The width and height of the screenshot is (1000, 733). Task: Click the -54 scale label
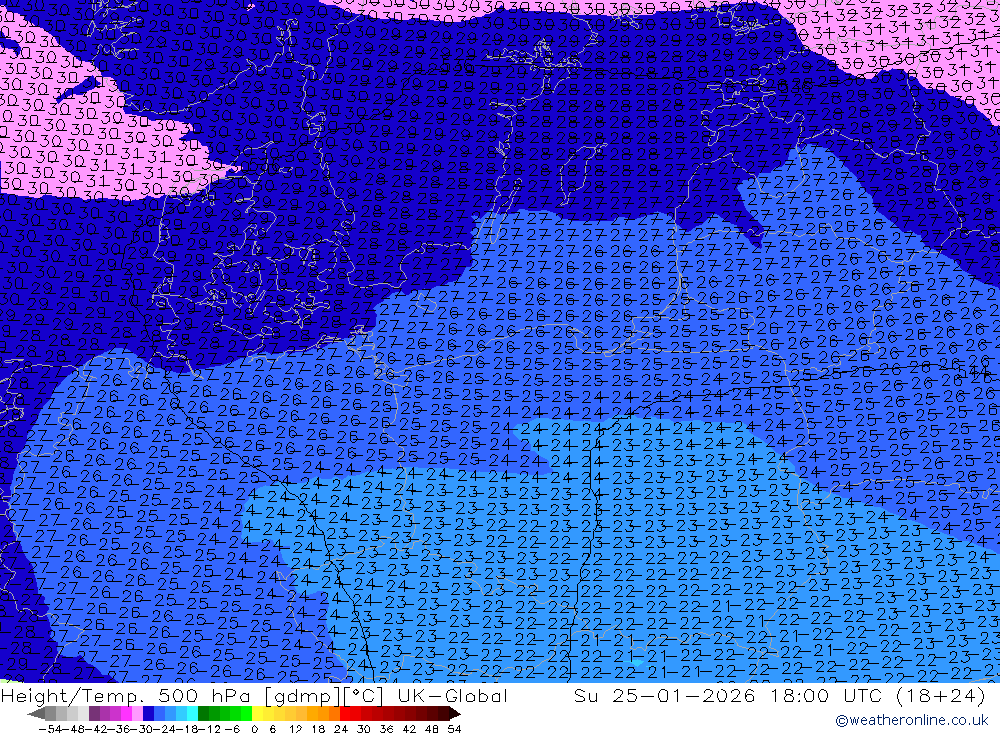click(x=50, y=729)
